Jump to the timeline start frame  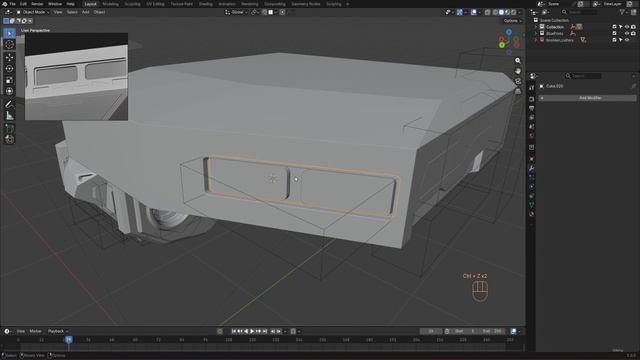click(234, 331)
